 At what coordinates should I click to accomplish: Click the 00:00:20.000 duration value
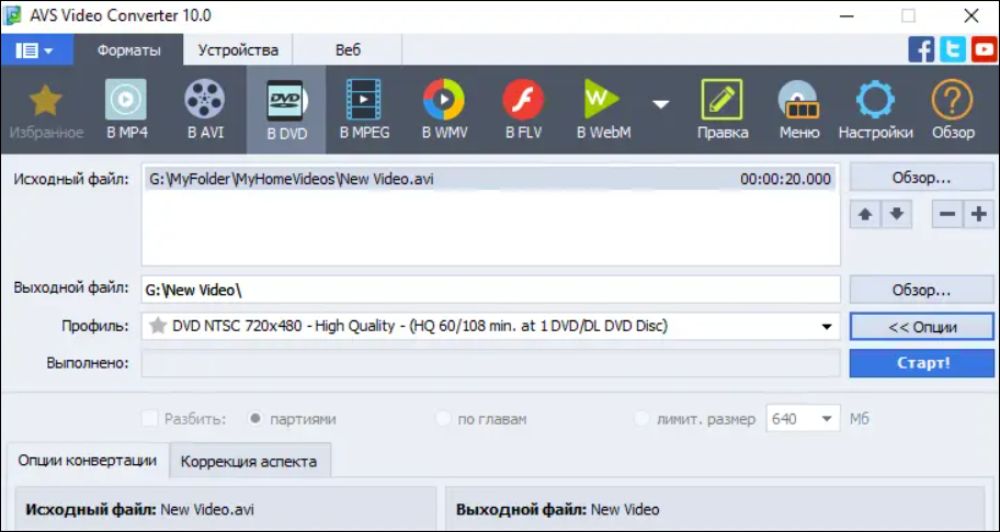pos(785,179)
